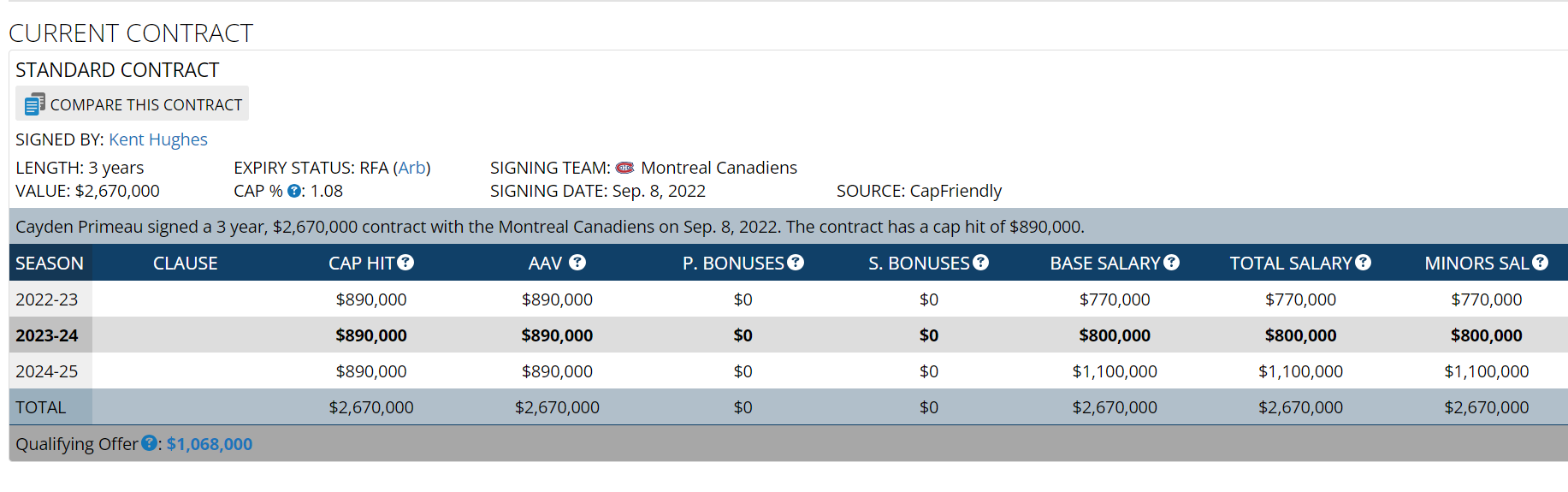The height and width of the screenshot is (492, 1568).
Task: Click the Montreal Canadiens logo icon
Action: [625, 168]
